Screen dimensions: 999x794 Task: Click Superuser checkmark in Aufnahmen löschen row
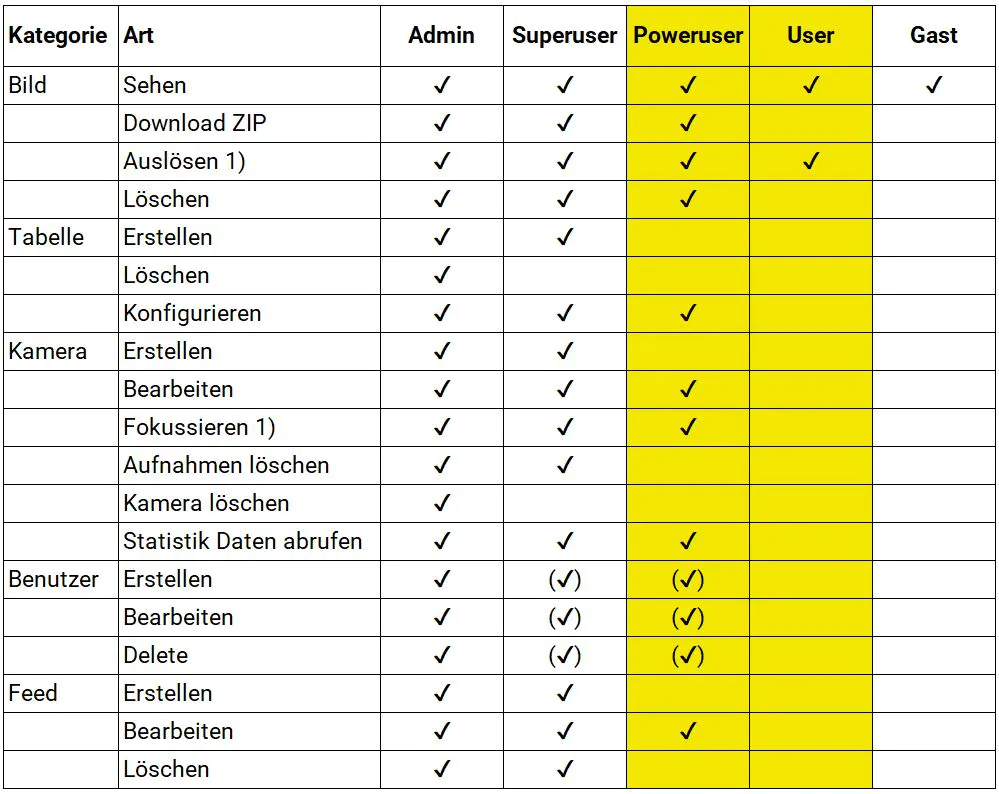[564, 466]
